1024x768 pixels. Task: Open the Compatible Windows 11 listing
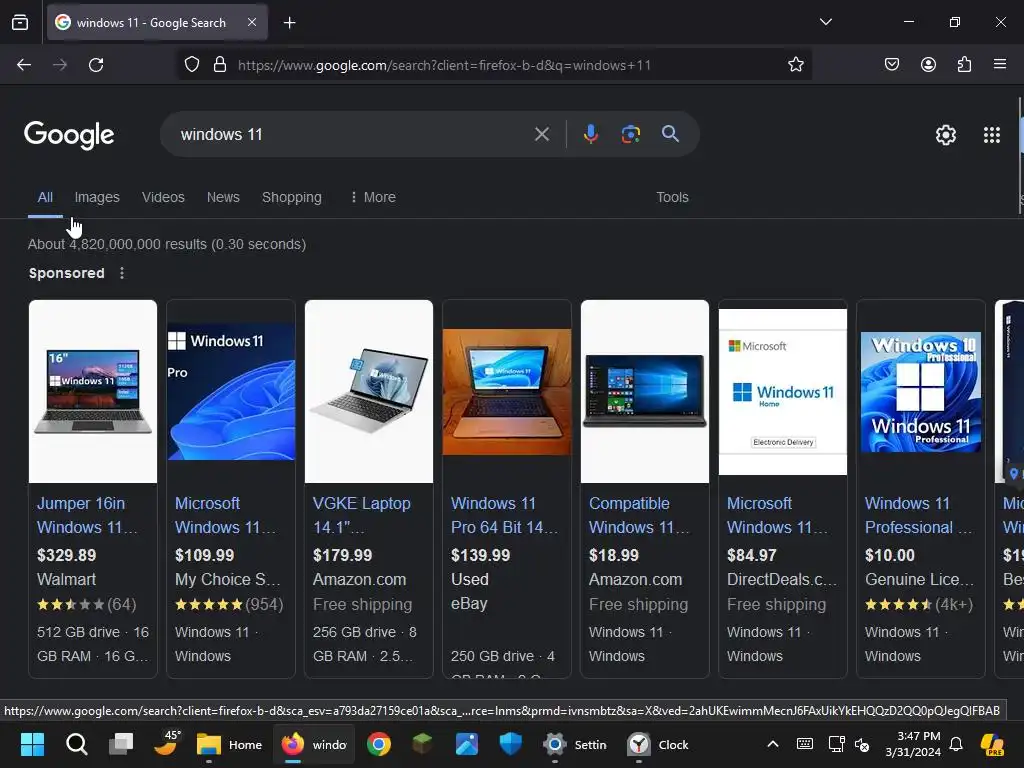coord(639,515)
